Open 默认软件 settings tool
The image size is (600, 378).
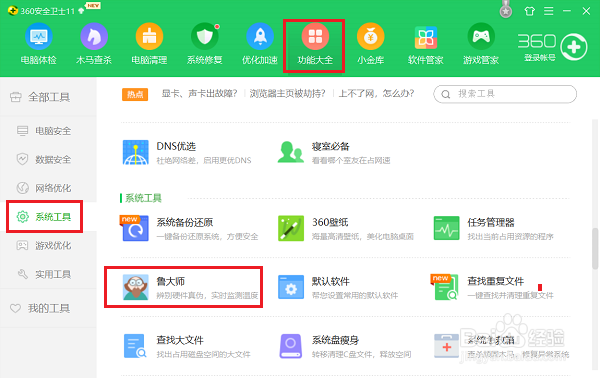(338, 287)
